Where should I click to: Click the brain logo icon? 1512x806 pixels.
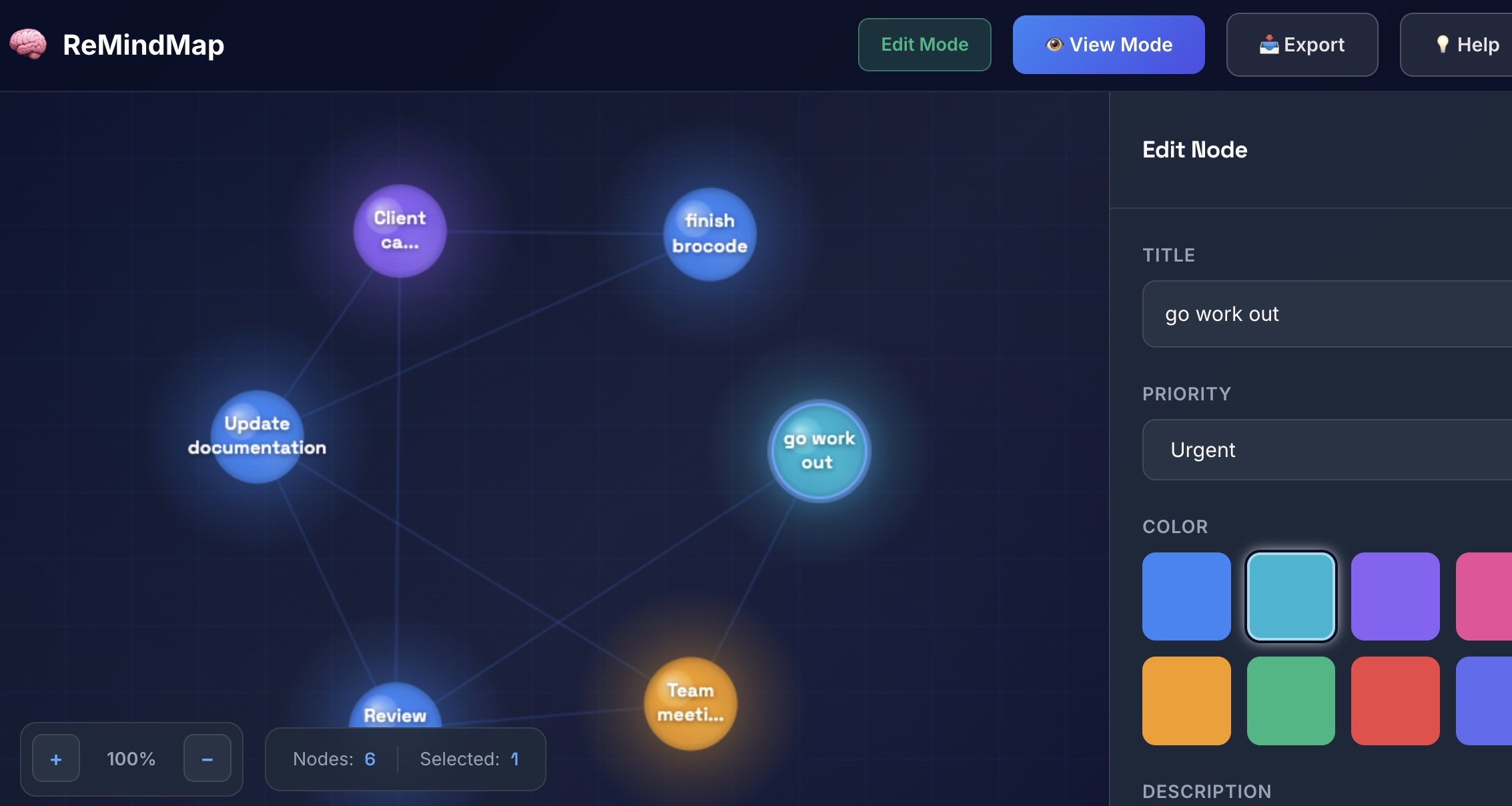[28, 44]
